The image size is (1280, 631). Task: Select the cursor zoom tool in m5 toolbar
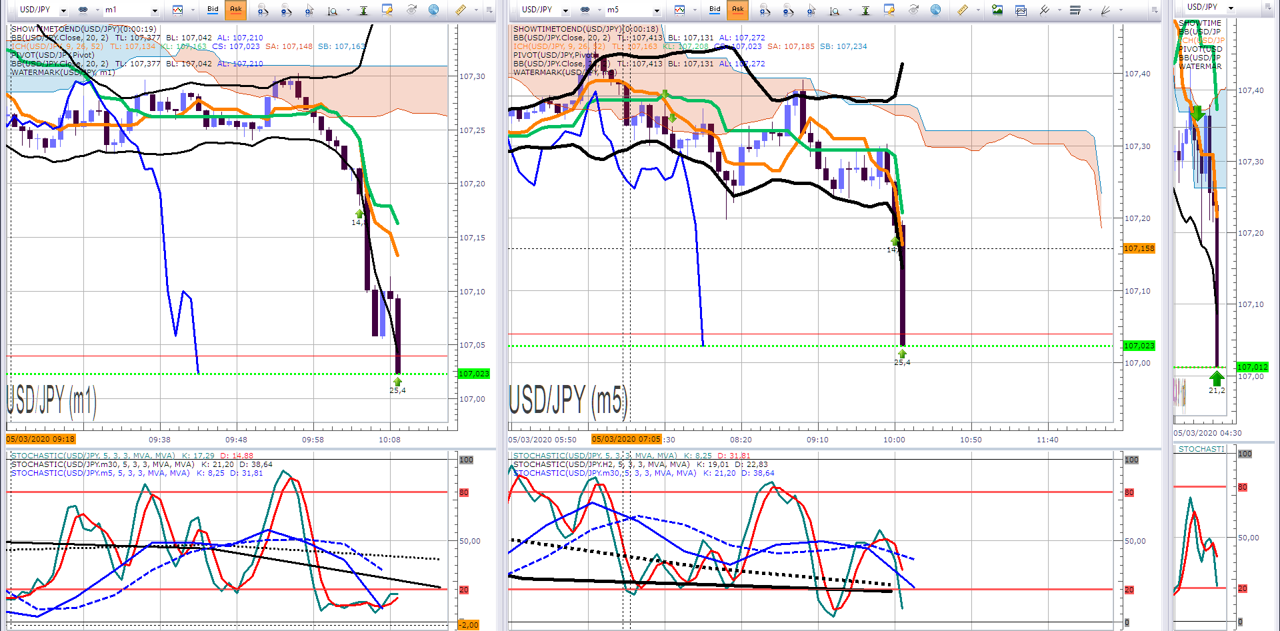pyautogui.click(x=811, y=9)
